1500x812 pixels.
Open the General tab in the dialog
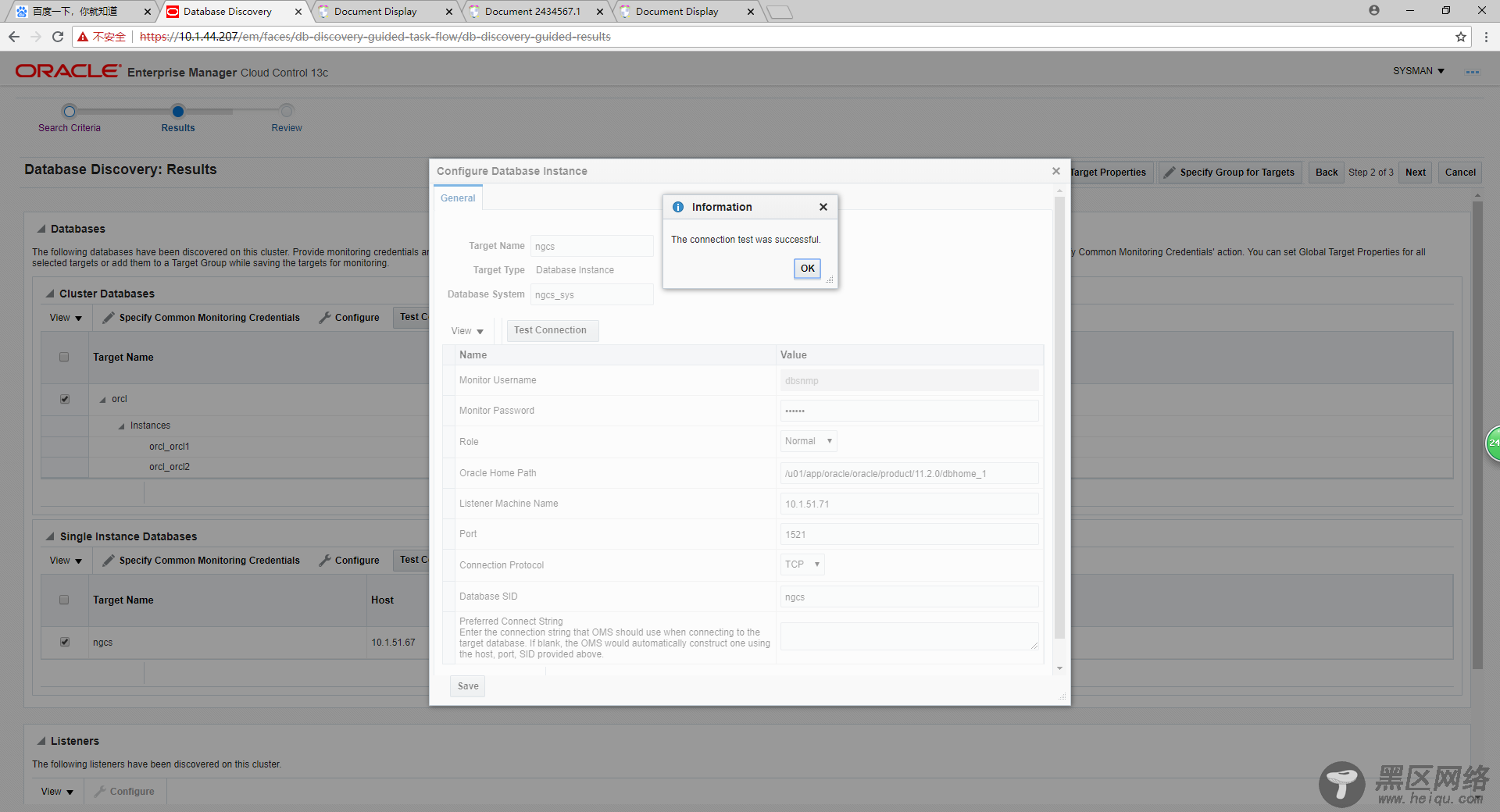pyautogui.click(x=458, y=198)
